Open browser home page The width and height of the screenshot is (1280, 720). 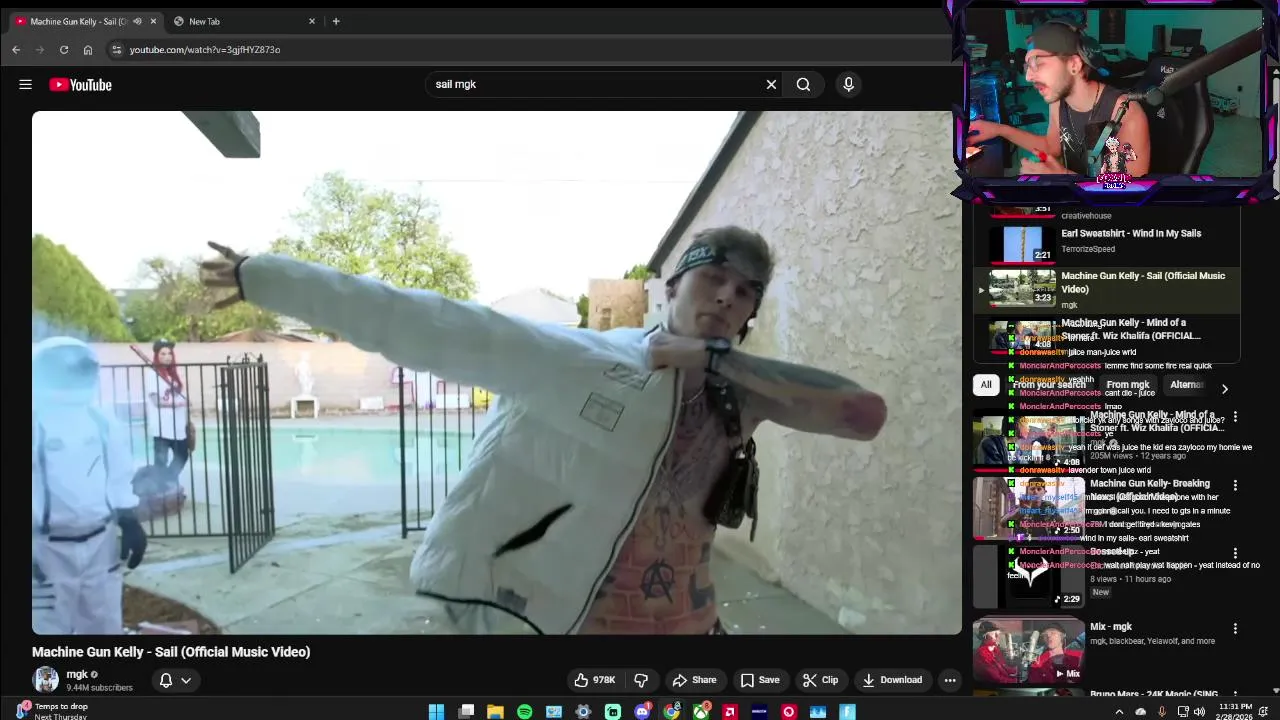click(88, 50)
